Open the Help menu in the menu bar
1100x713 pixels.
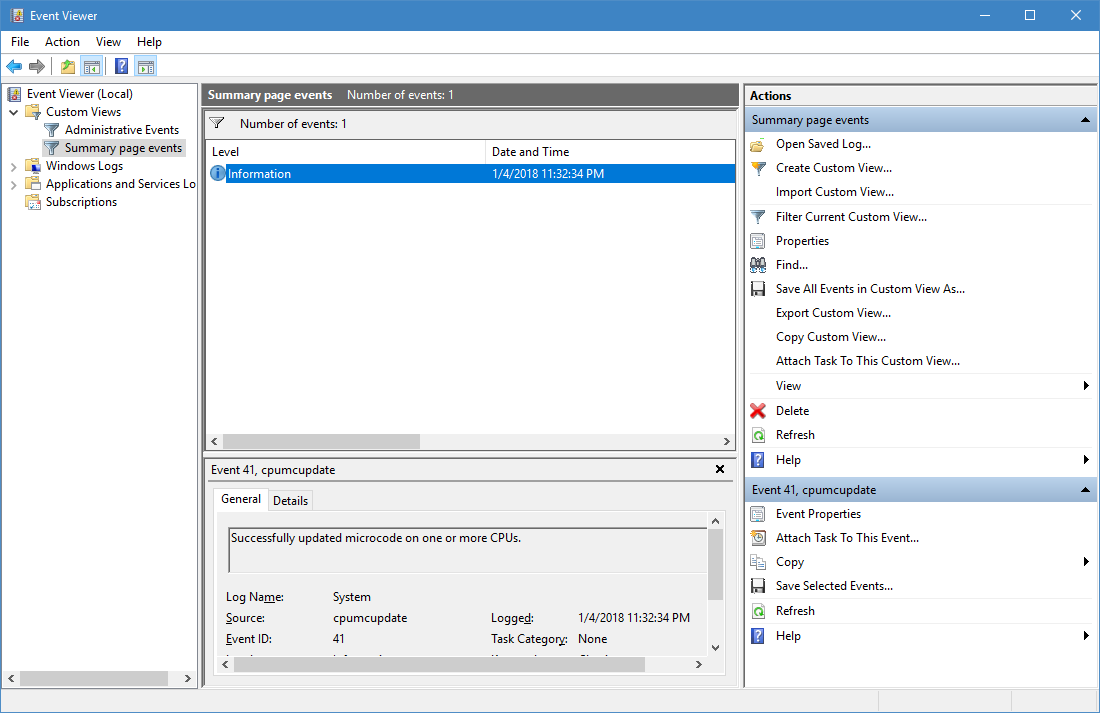point(149,42)
